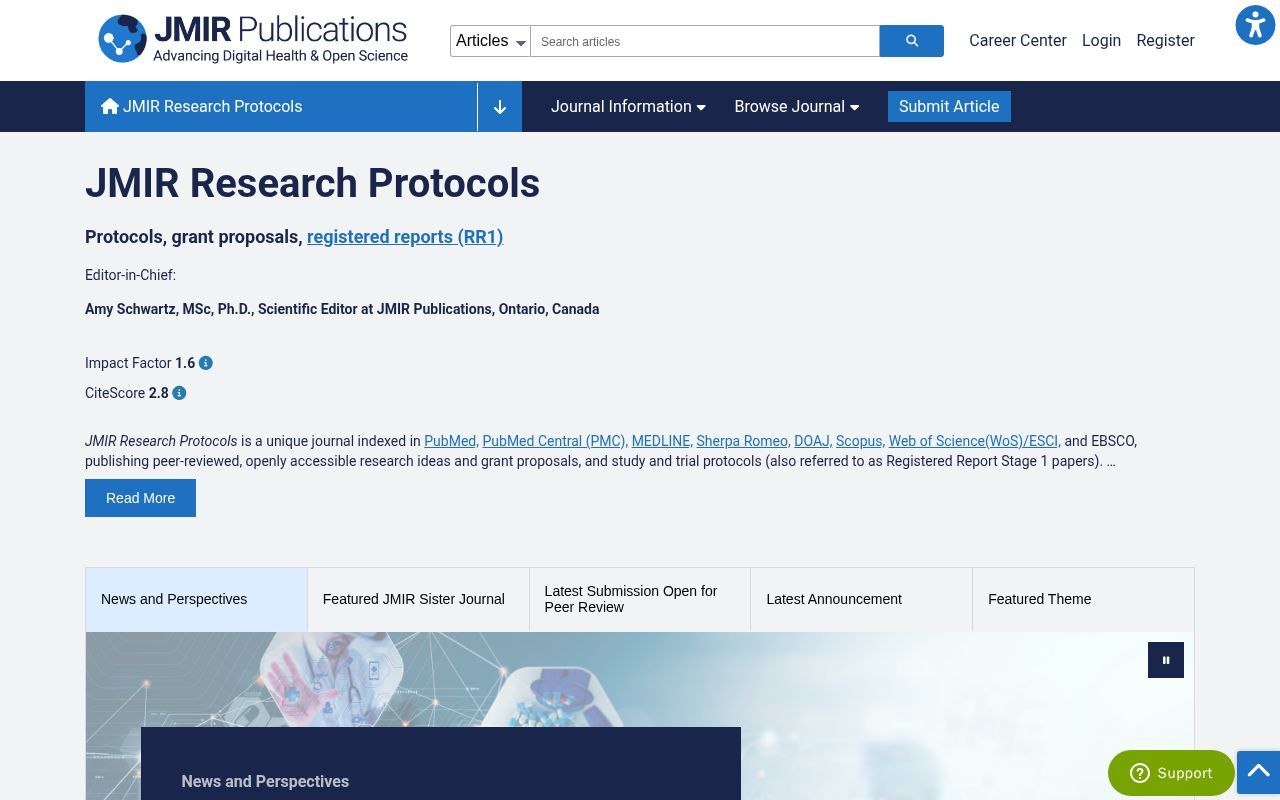This screenshot has width=1280, height=800.
Task: Open the Web of Science(WoS)/ESCI link
Action: pos(973,441)
